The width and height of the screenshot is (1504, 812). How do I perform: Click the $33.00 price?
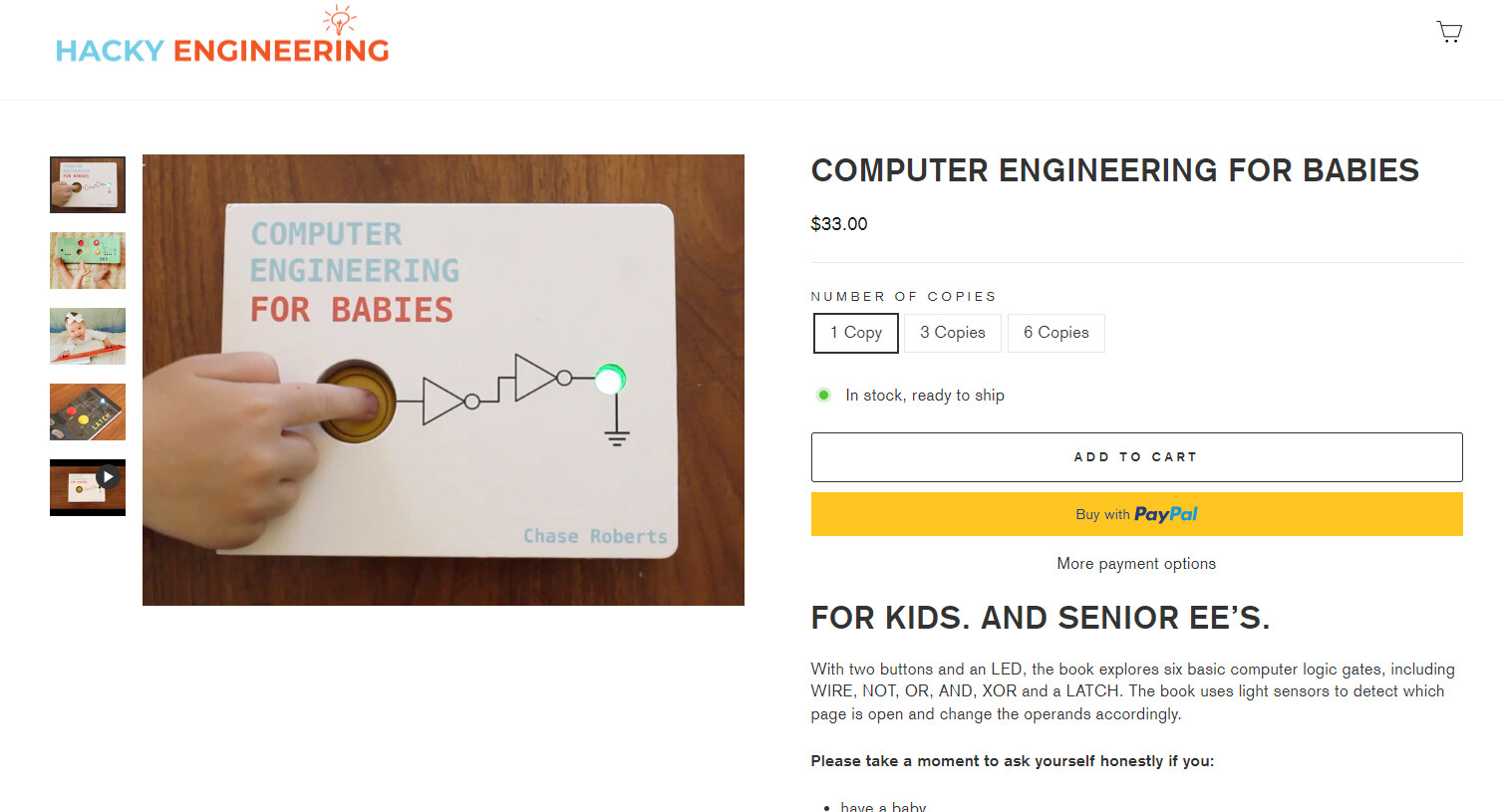(x=839, y=224)
